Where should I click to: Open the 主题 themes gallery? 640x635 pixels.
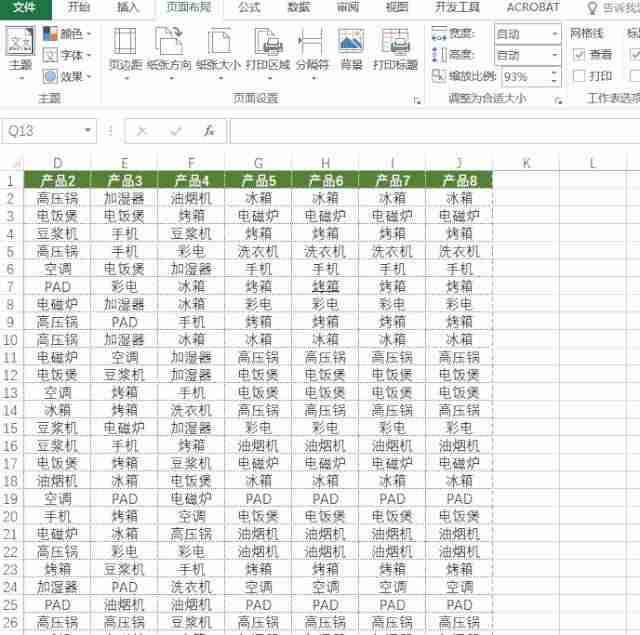20,52
